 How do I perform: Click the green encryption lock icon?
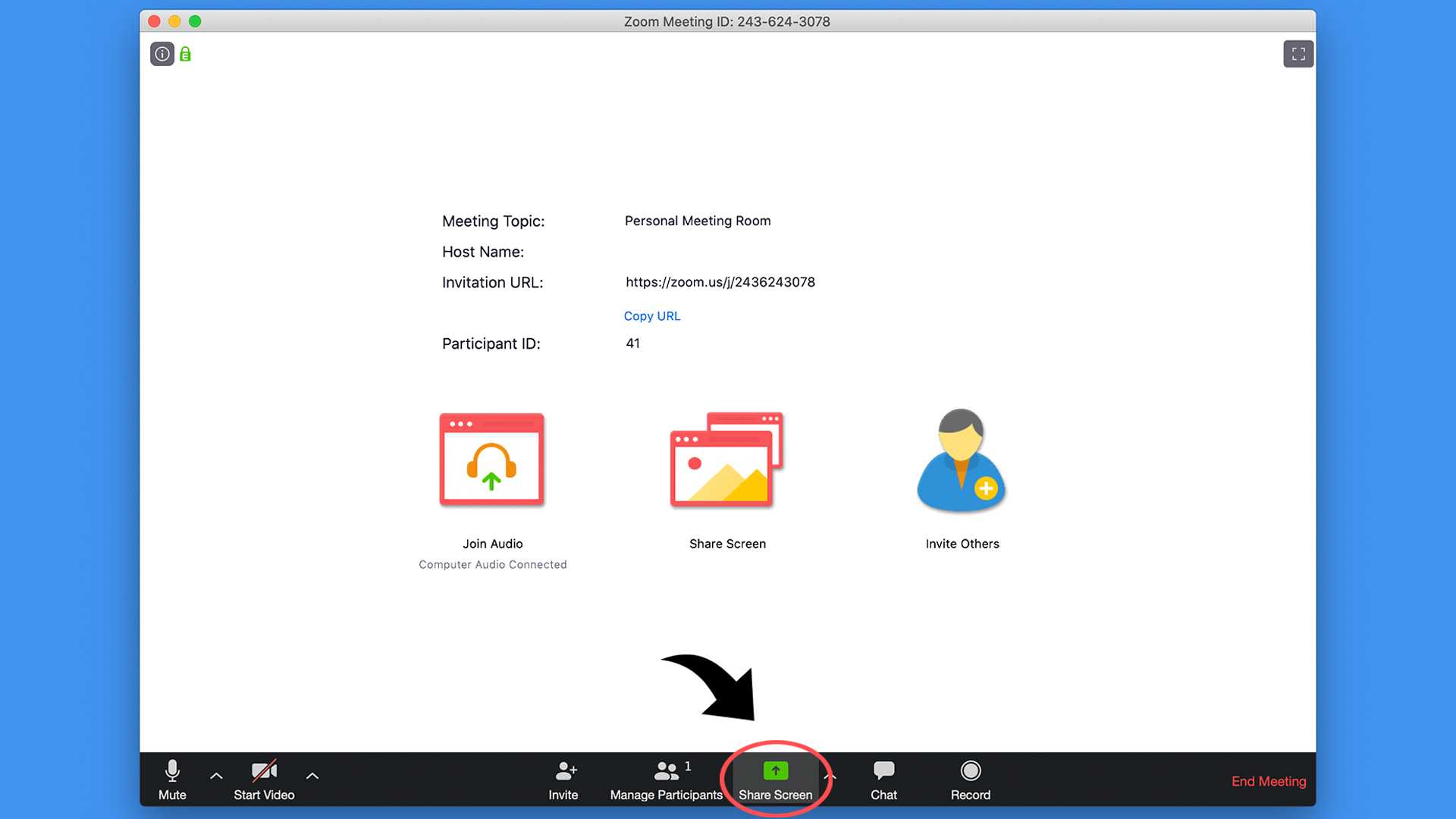point(186,55)
